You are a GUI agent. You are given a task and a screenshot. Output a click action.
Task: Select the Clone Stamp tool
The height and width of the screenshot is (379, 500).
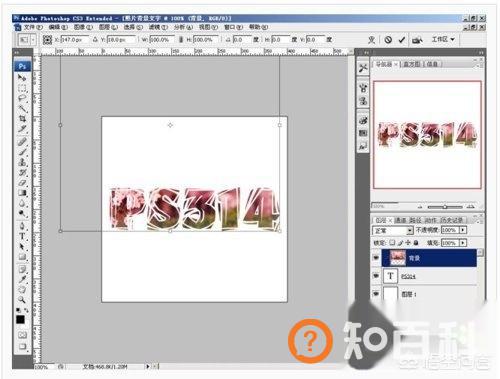click(x=22, y=162)
